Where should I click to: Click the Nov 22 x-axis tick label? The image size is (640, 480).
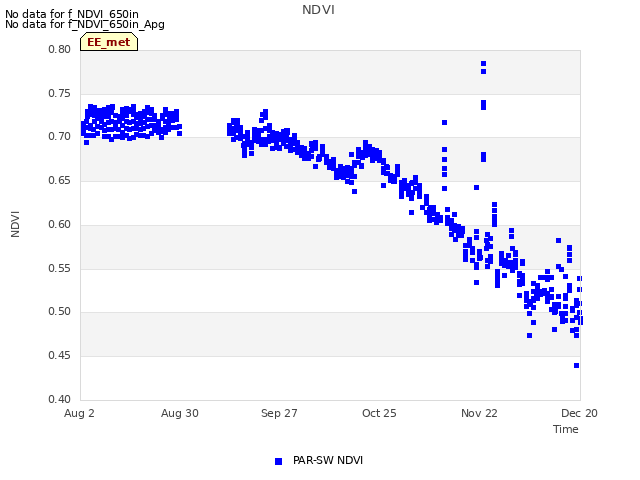(x=479, y=413)
